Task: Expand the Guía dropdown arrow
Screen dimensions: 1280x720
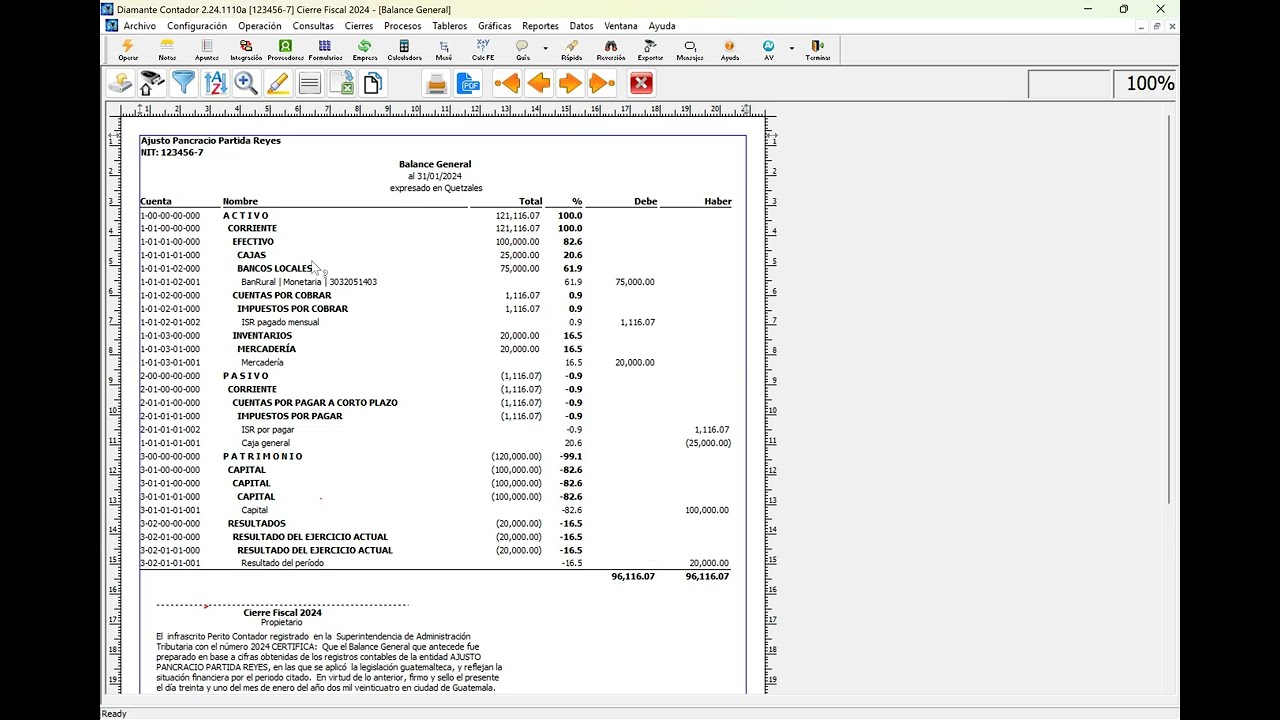Action: point(545,48)
